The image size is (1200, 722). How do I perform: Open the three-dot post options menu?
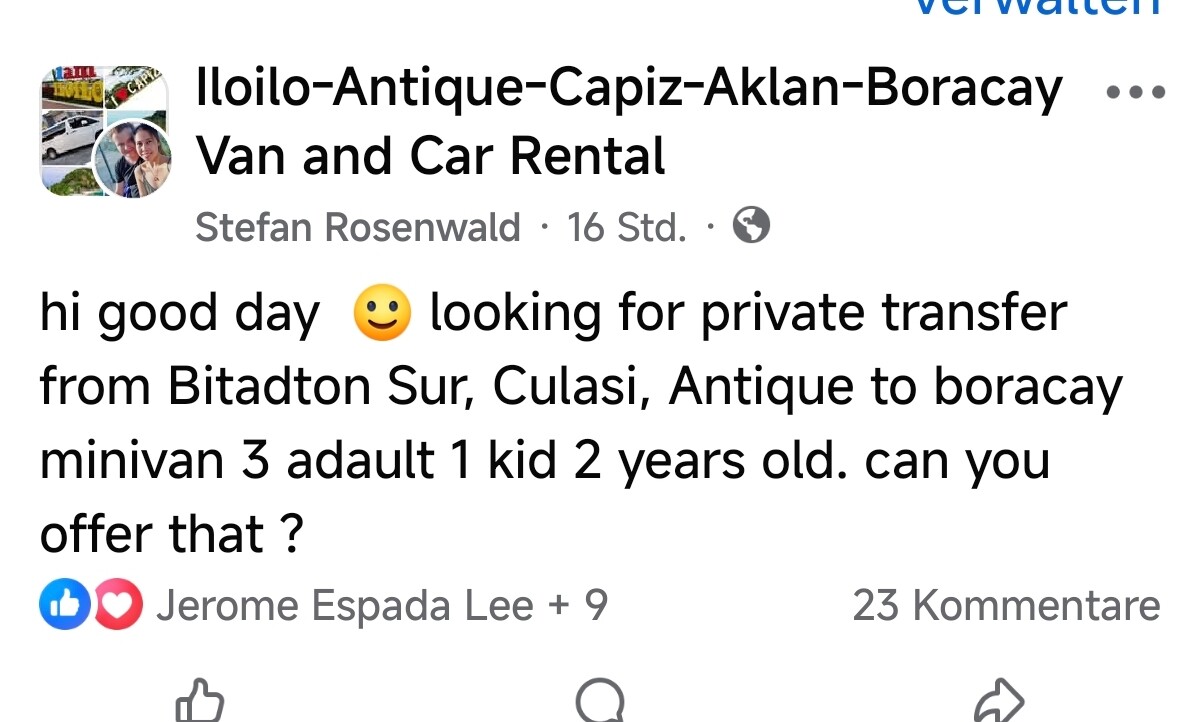click(1136, 92)
